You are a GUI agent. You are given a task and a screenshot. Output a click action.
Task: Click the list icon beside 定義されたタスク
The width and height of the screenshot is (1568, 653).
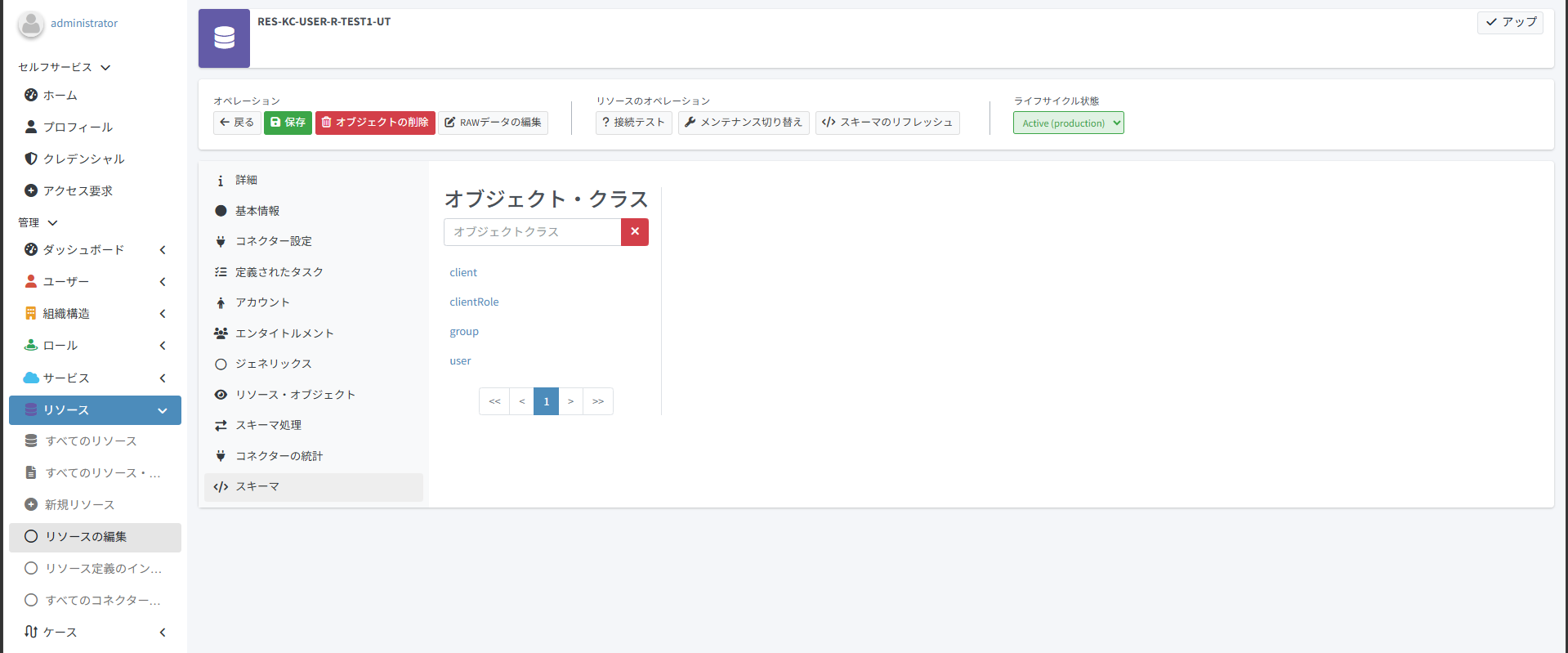pyautogui.click(x=221, y=272)
